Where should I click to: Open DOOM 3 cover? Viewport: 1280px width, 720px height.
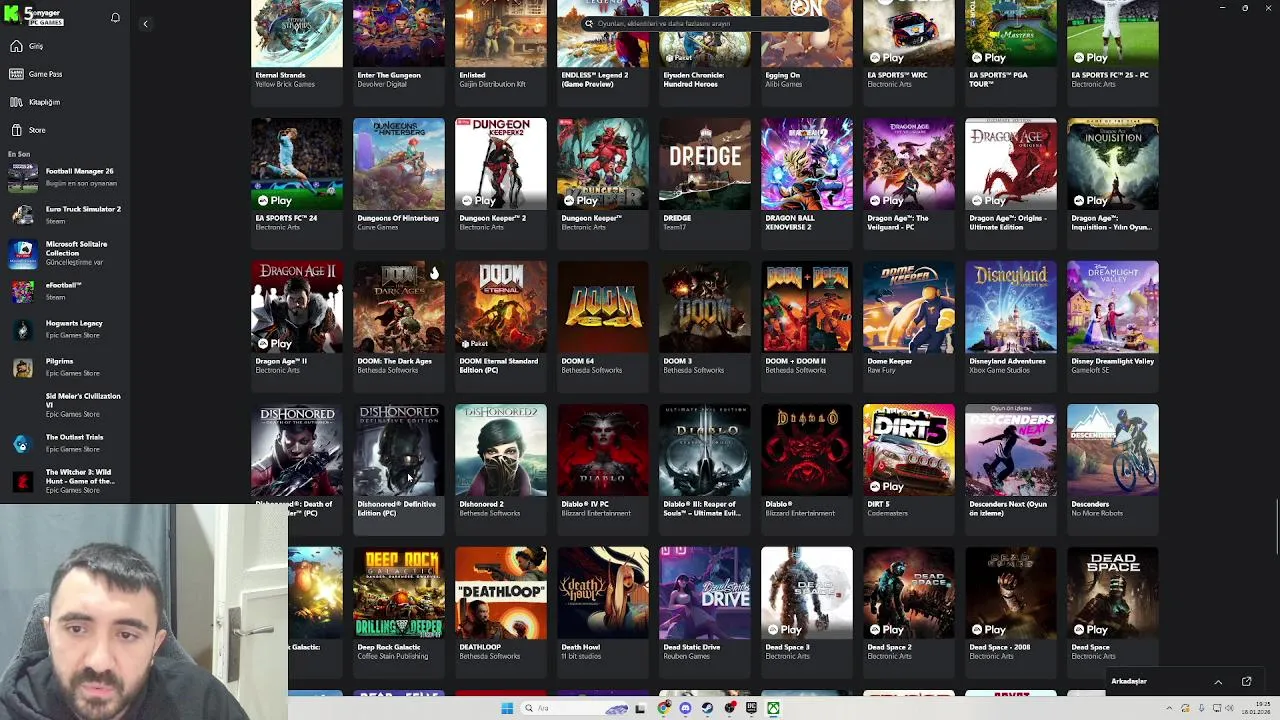pyautogui.click(x=704, y=307)
